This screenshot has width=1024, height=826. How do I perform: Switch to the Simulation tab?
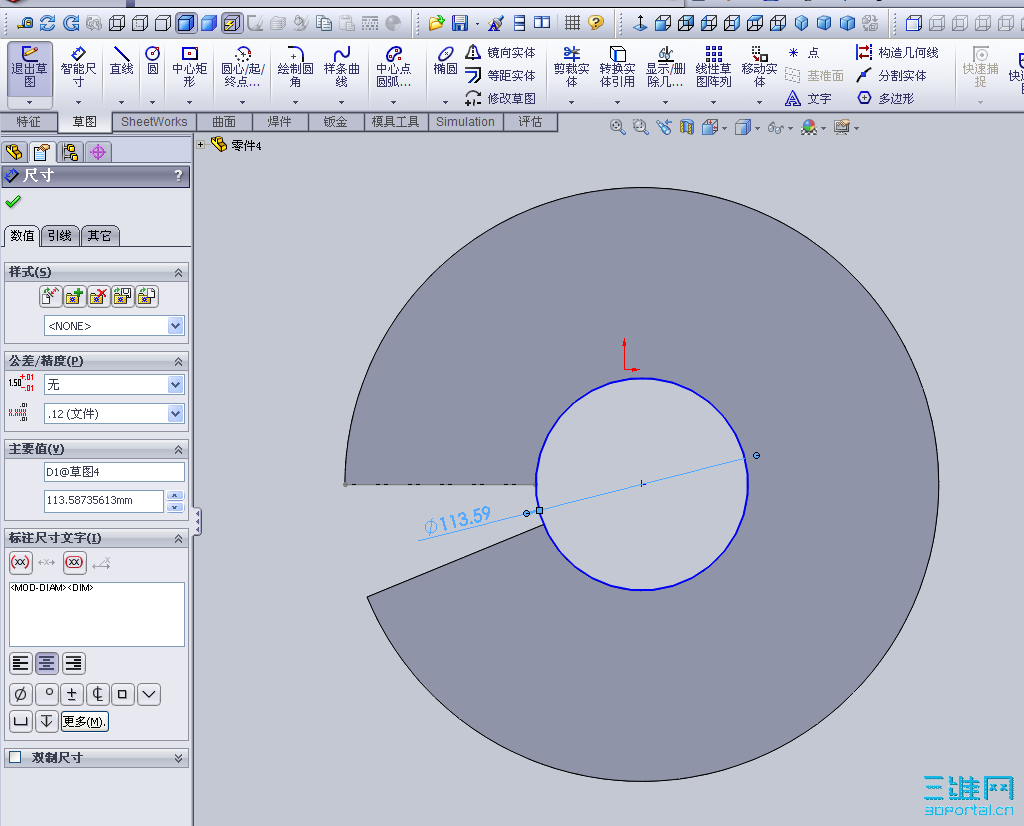(x=465, y=122)
